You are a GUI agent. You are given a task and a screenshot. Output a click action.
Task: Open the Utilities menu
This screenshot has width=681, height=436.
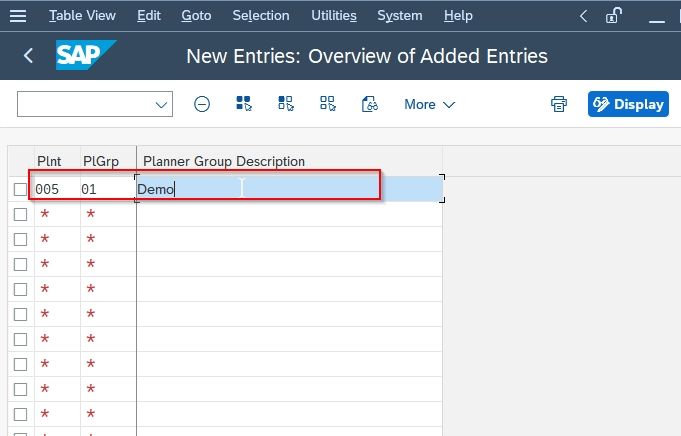pyautogui.click(x=334, y=16)
